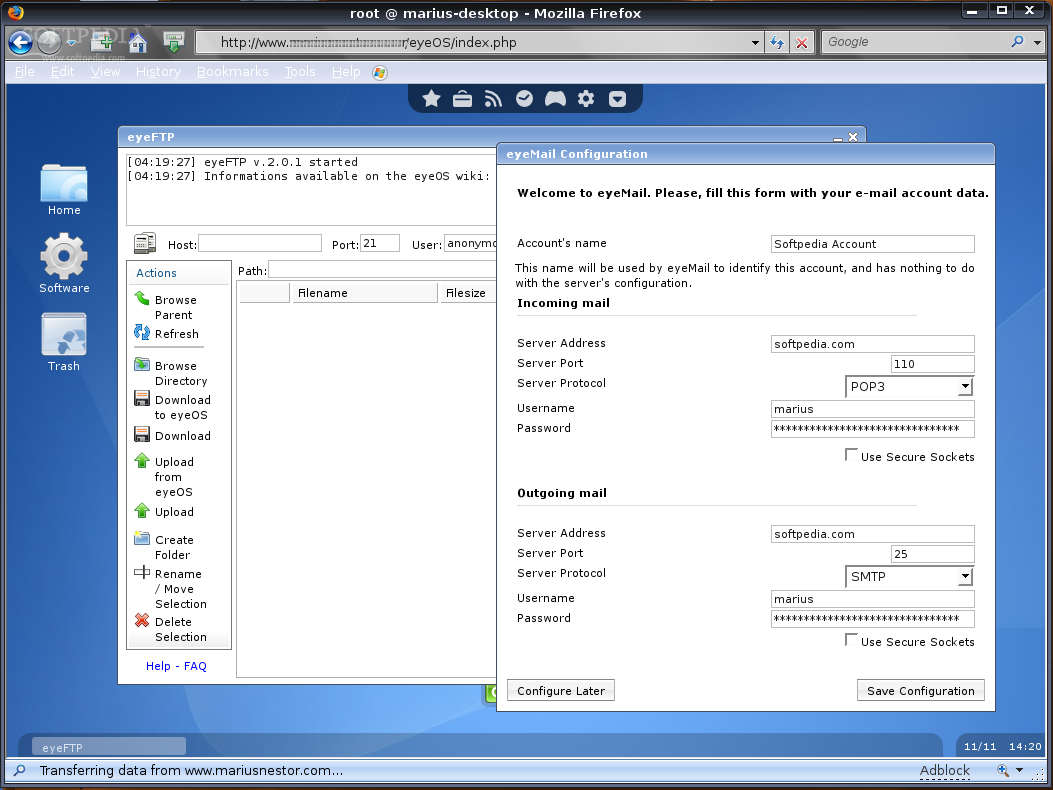Open the Software desktop gear icon
The width and height of the screenshot is (1053, 790).
point(64,263)
